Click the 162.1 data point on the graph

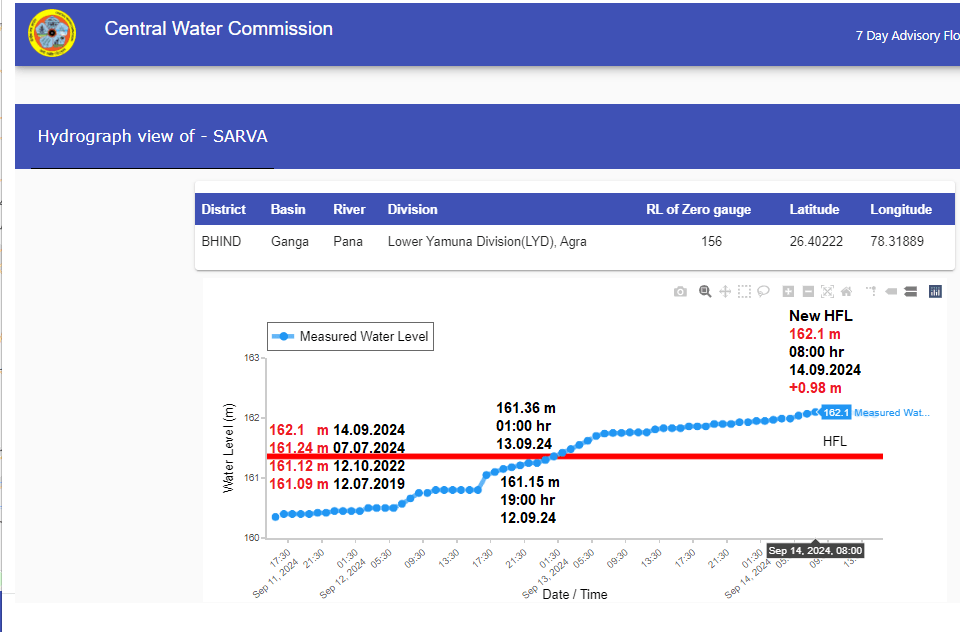click(815, 411)
